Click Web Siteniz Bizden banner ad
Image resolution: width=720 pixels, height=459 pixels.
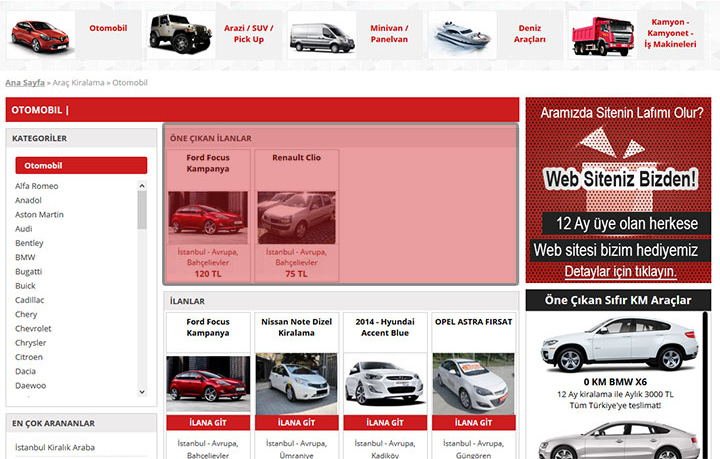pos(618,190)
